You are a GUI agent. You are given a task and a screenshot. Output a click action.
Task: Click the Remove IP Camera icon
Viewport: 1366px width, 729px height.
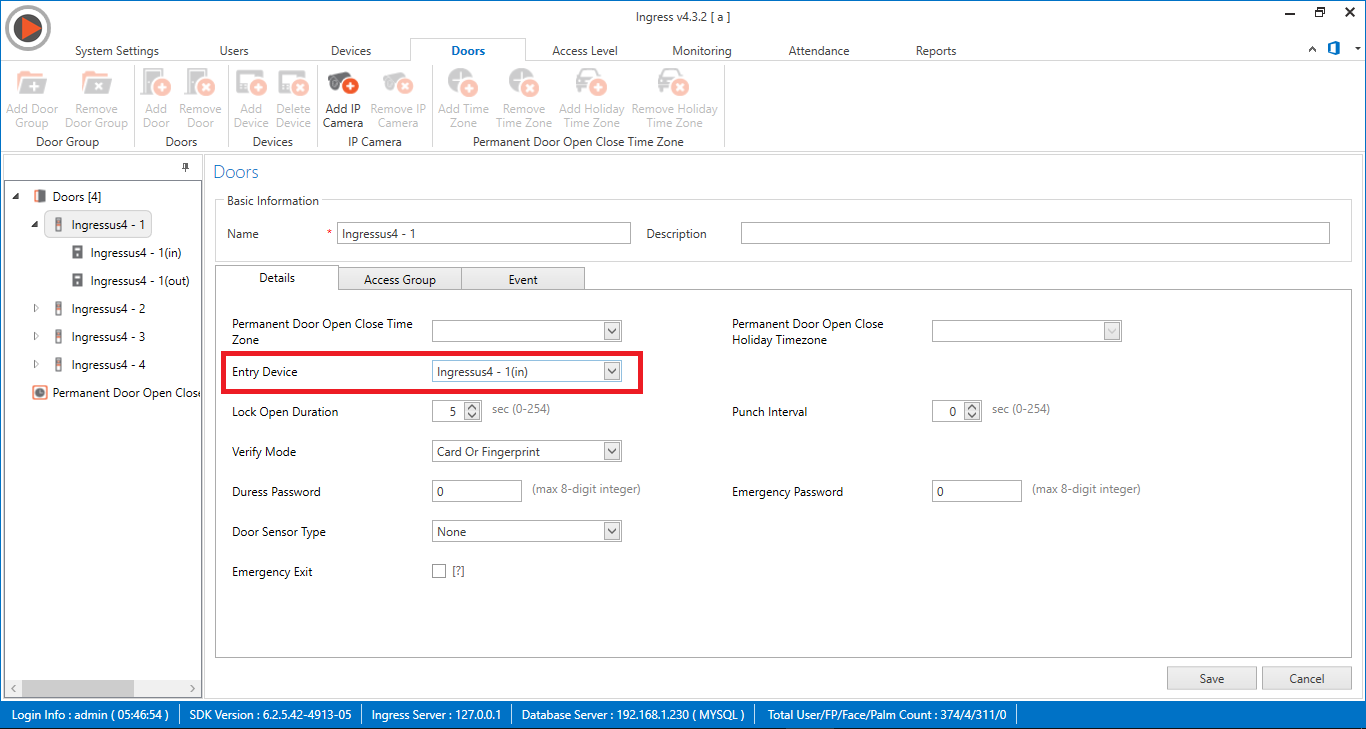coord(398,84)
